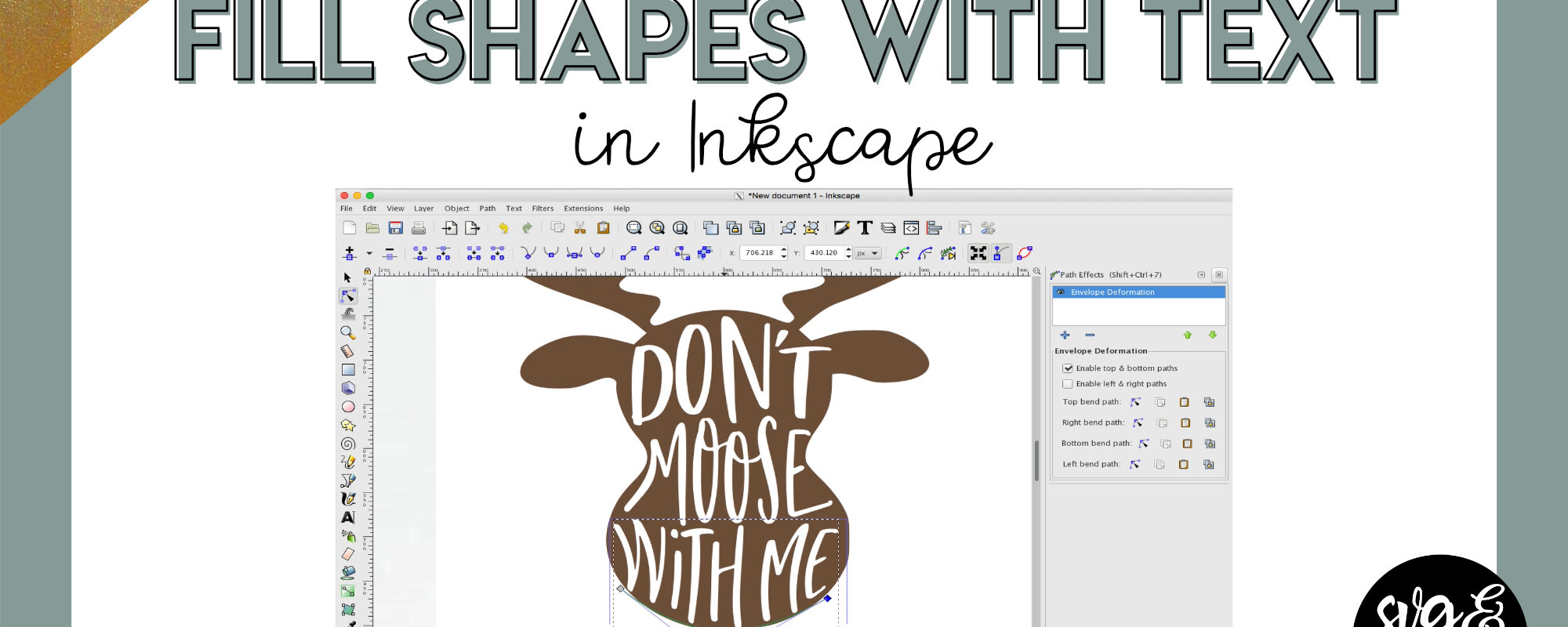The height and width of the screenshot is (627, 1568).
Task: Move path effect down with green arrow
Action: (x=1213, y=335)
